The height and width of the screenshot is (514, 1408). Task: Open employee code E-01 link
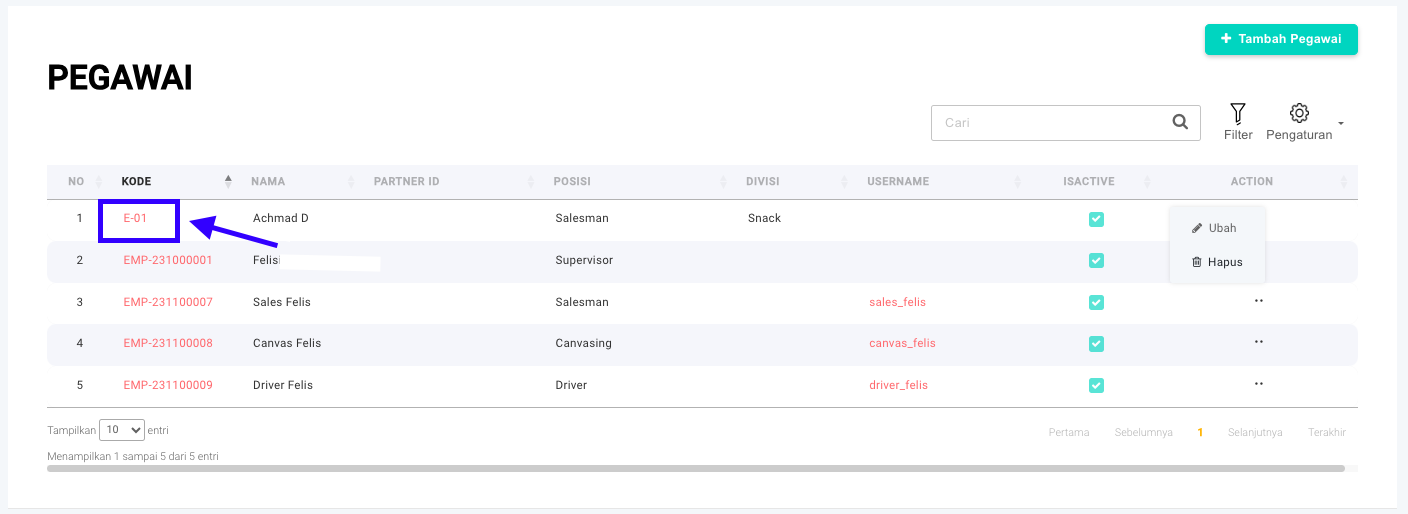point(136,218)
